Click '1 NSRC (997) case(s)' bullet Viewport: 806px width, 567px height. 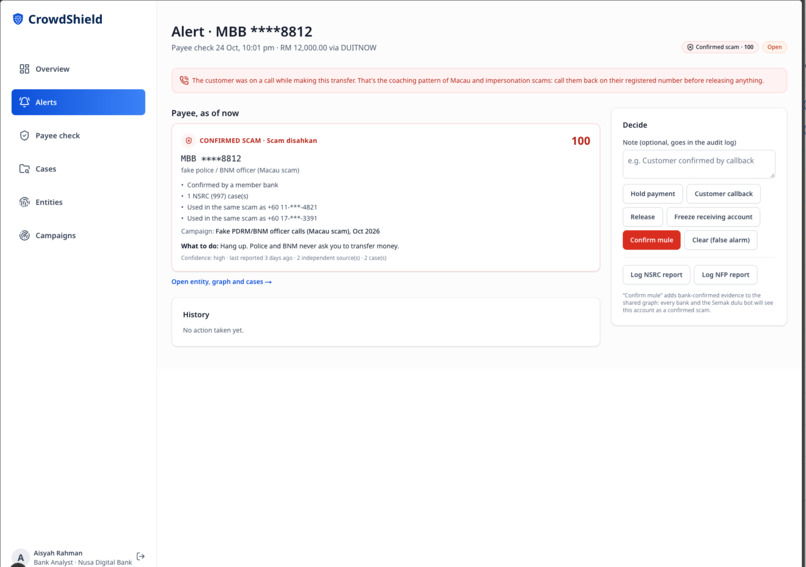coord(217,196)
